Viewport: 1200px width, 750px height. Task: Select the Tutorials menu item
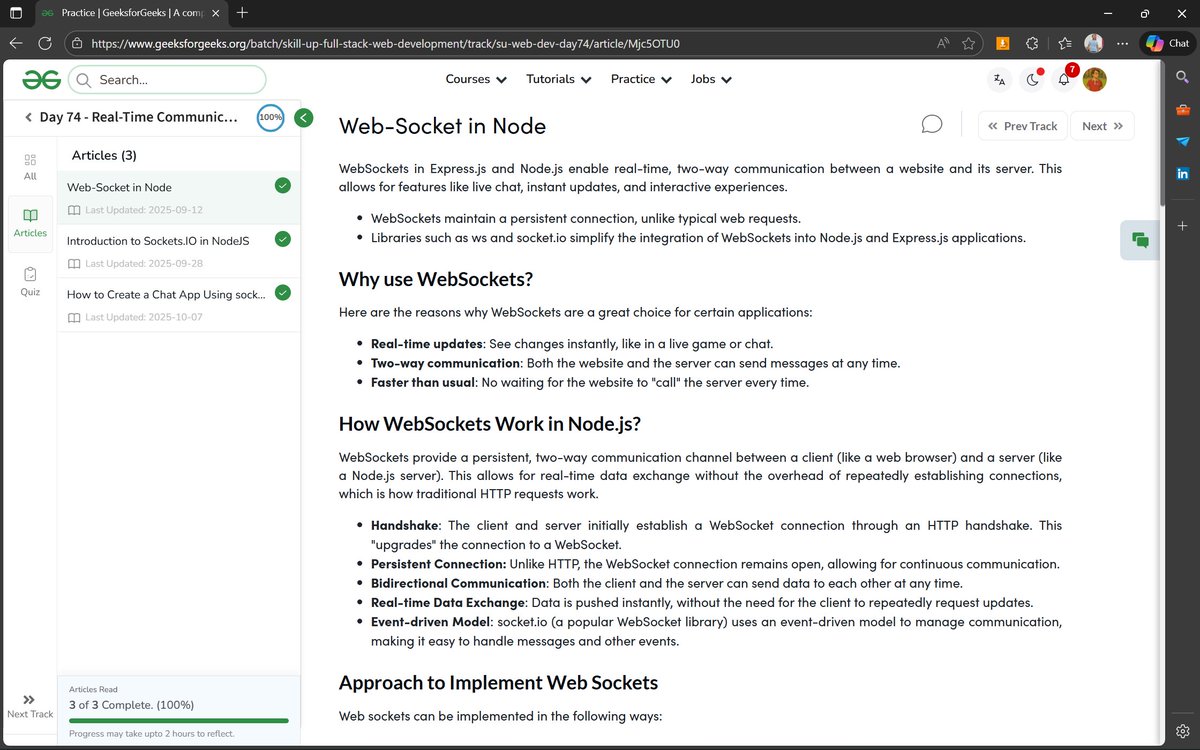[x=557, y=79]
